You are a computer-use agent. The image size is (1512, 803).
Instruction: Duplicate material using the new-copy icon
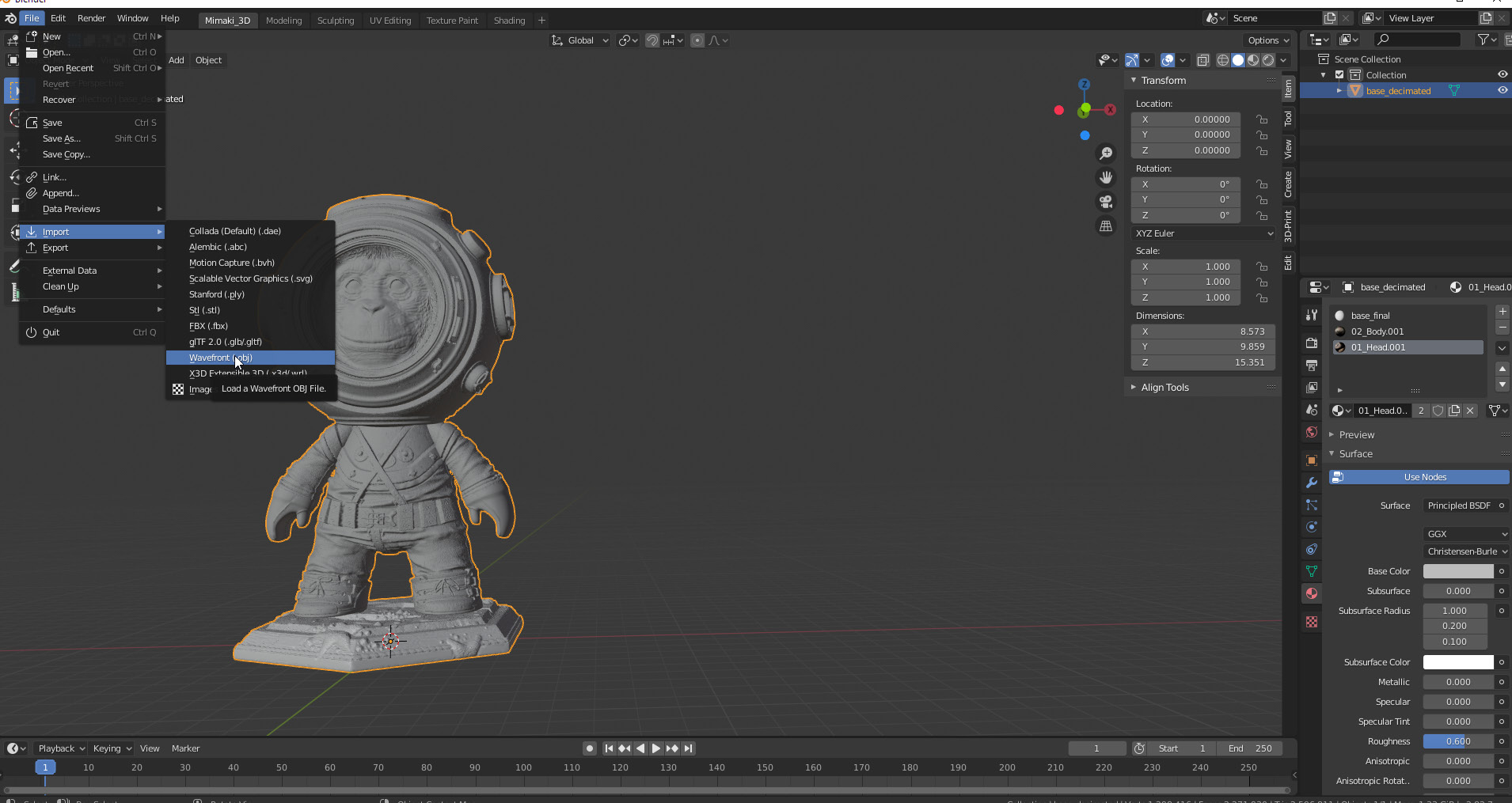pos(1454,411)
